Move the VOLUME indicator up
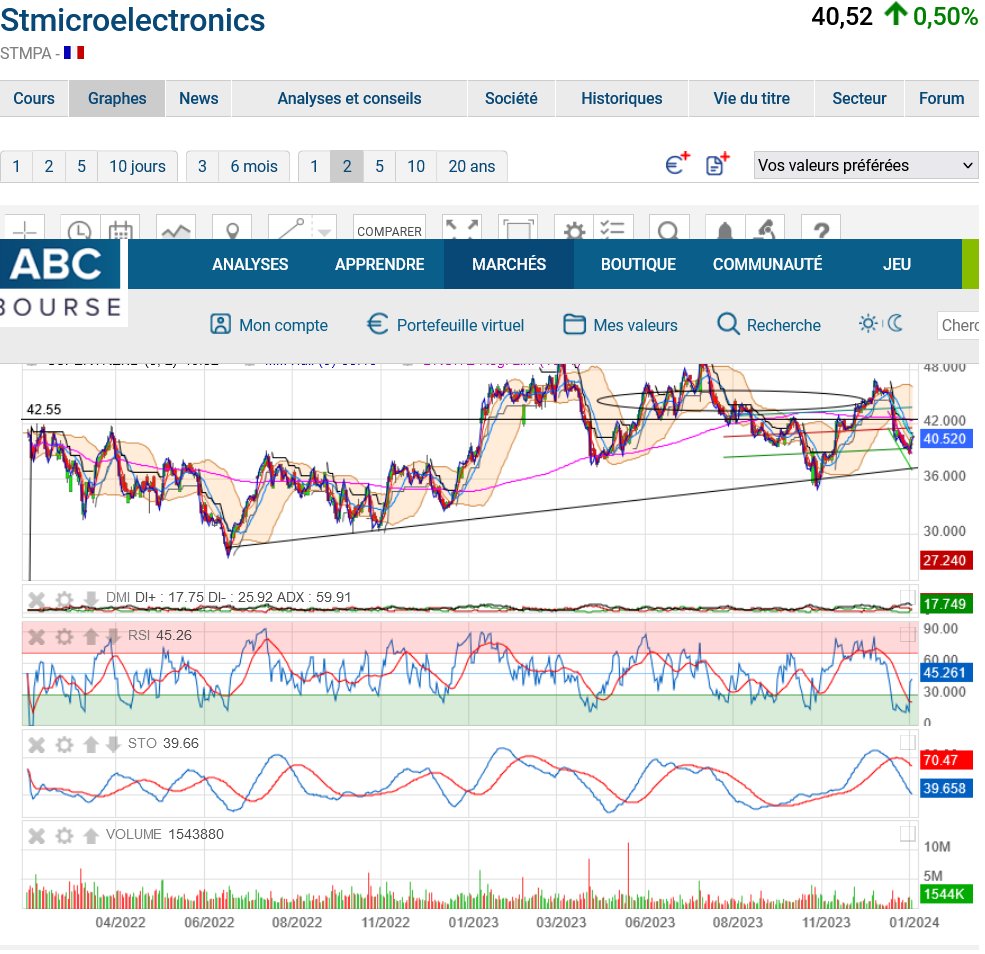This screenshot has height=954, width=985. click(x=91, y=837)
